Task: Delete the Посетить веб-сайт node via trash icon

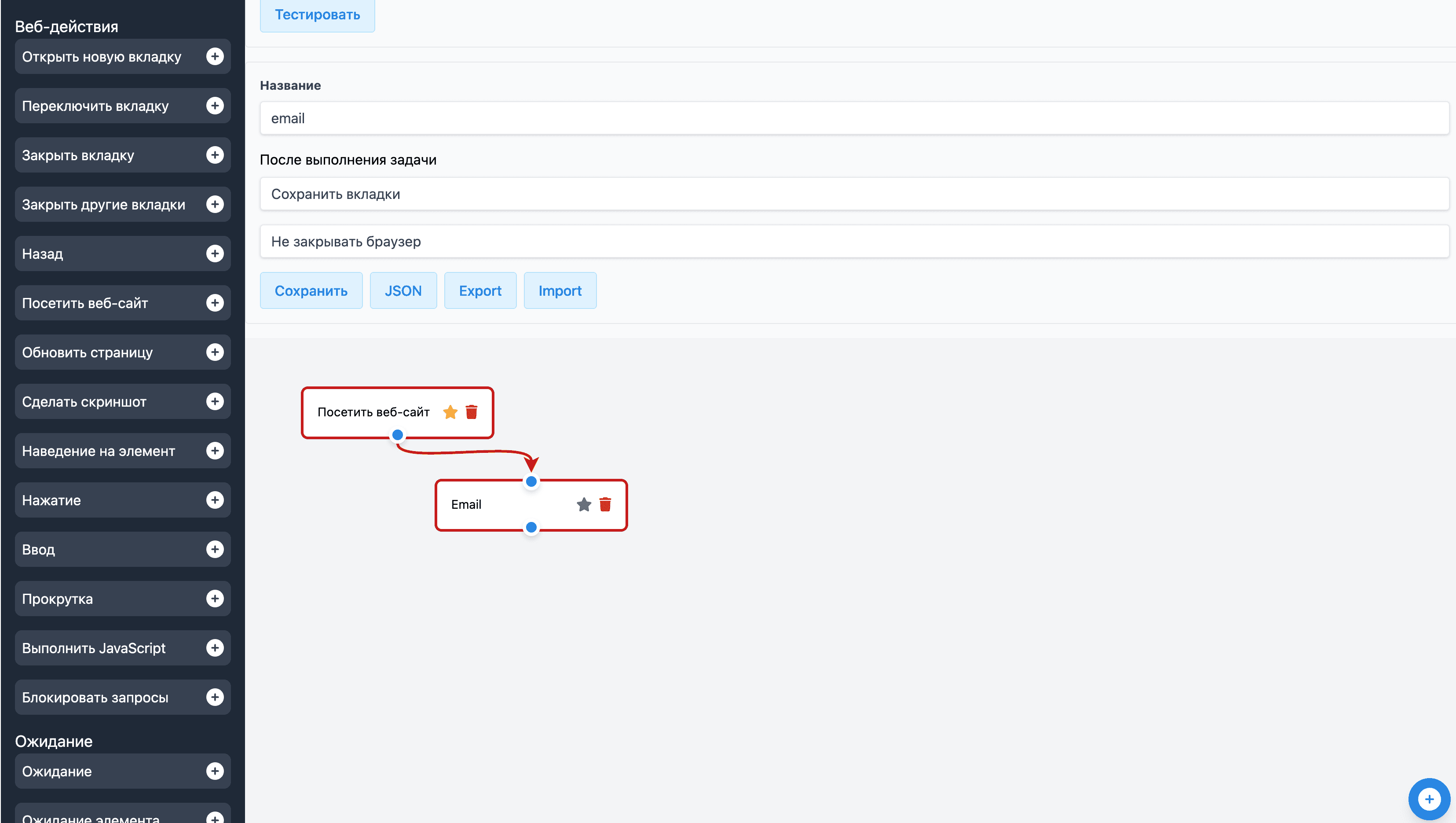Action: tap(472, 412)
